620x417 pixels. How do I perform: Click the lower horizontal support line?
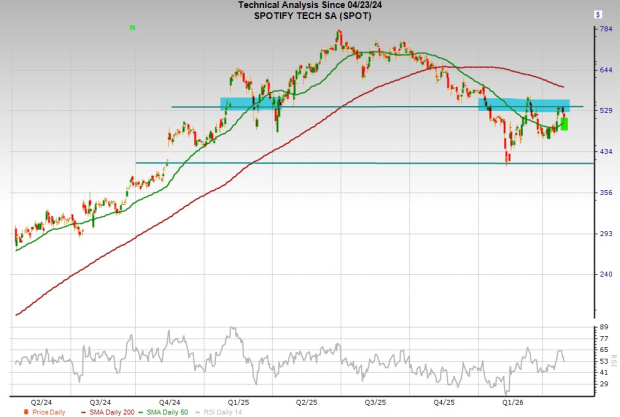(x=350, y=163)
